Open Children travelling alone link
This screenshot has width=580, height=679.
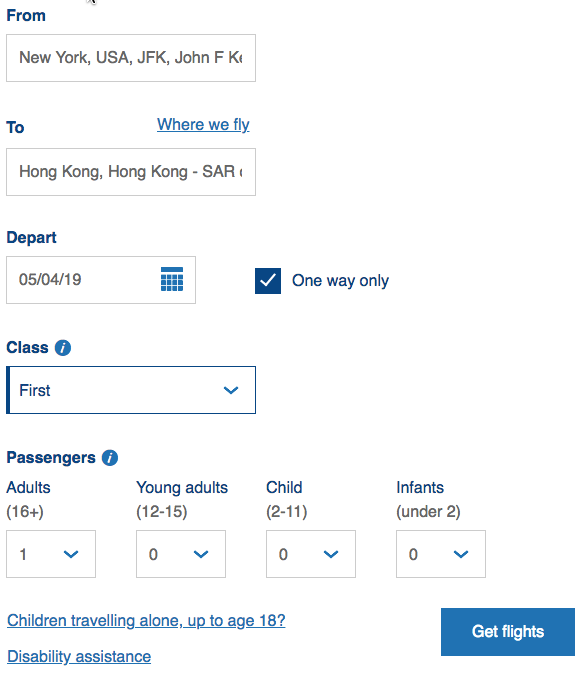click(x=146, y=621)
